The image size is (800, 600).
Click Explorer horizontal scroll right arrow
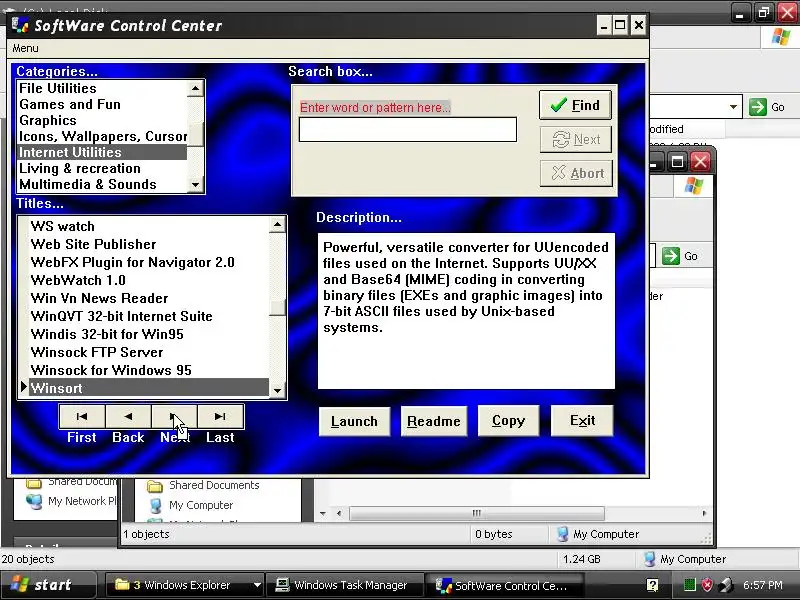coord(705,513)
